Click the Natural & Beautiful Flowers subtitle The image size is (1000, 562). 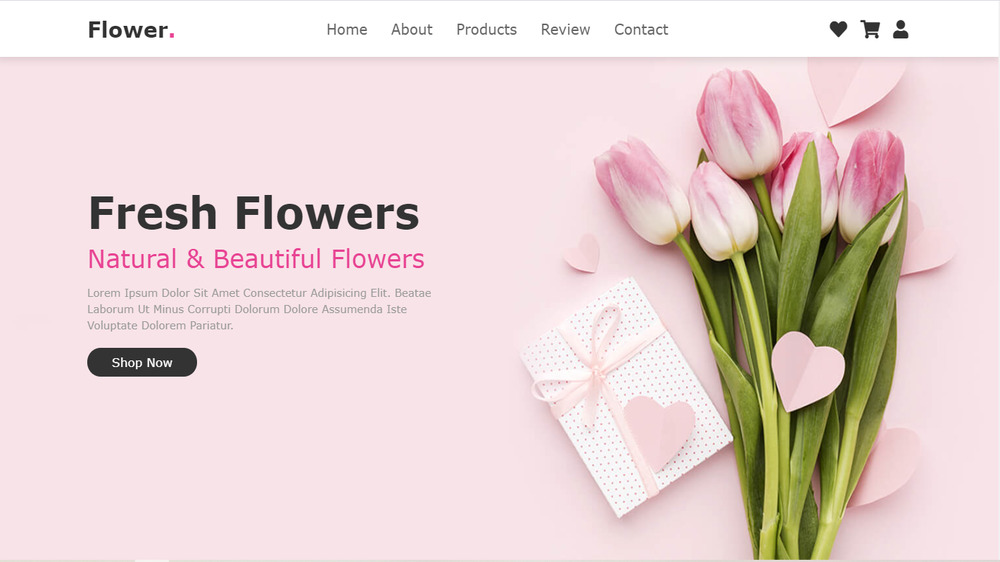(256, 259)
